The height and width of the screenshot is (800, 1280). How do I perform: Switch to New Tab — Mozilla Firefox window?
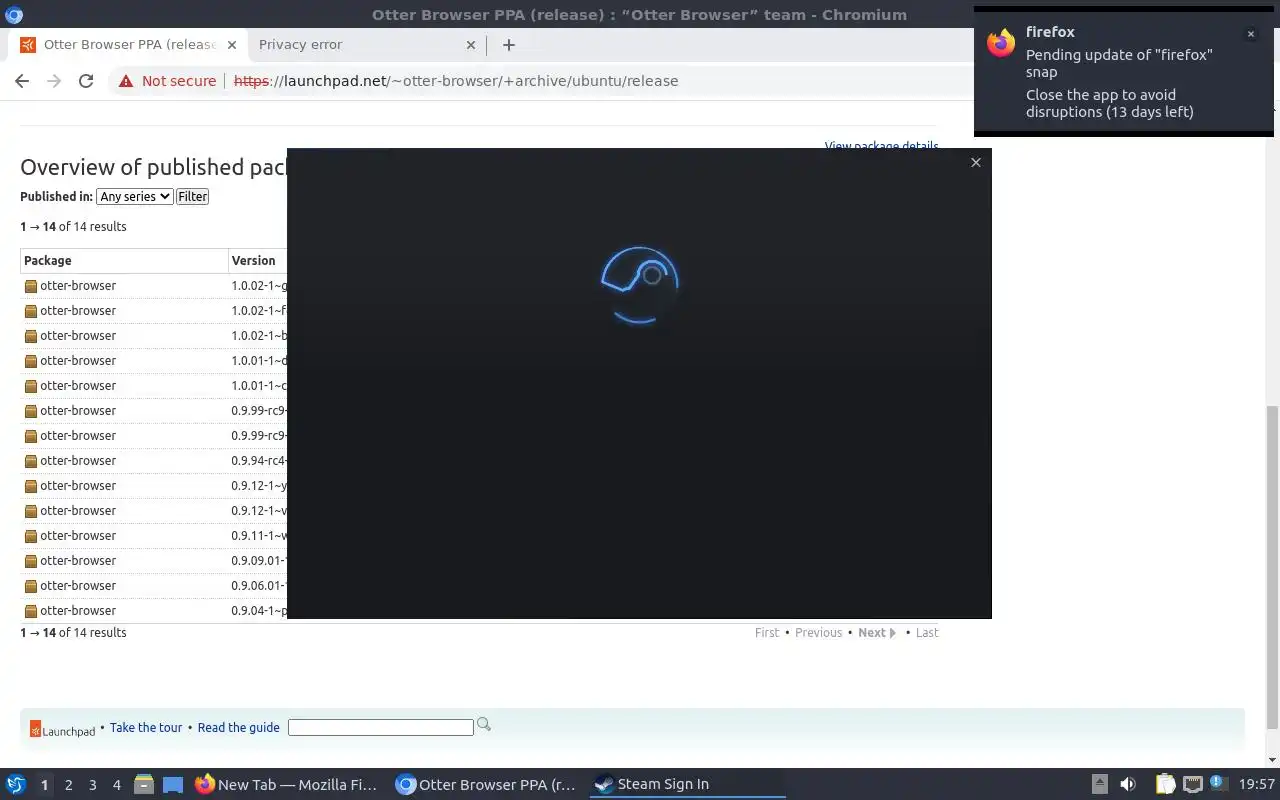287,785
